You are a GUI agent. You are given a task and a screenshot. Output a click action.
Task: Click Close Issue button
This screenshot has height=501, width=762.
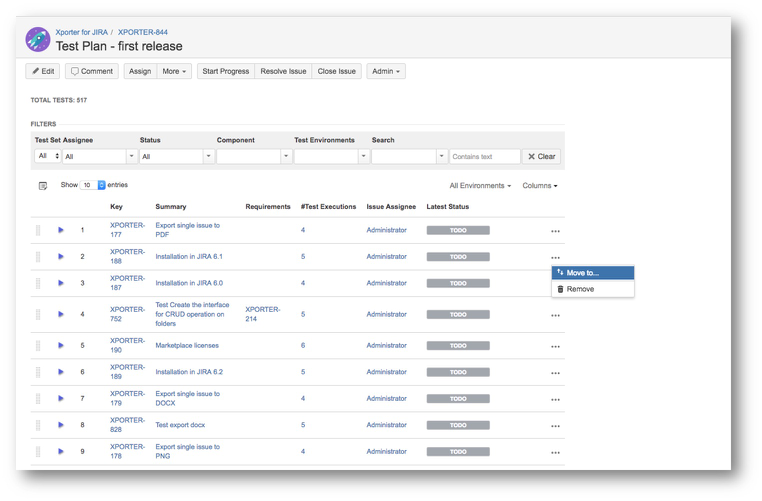click(x=336, y=71)
